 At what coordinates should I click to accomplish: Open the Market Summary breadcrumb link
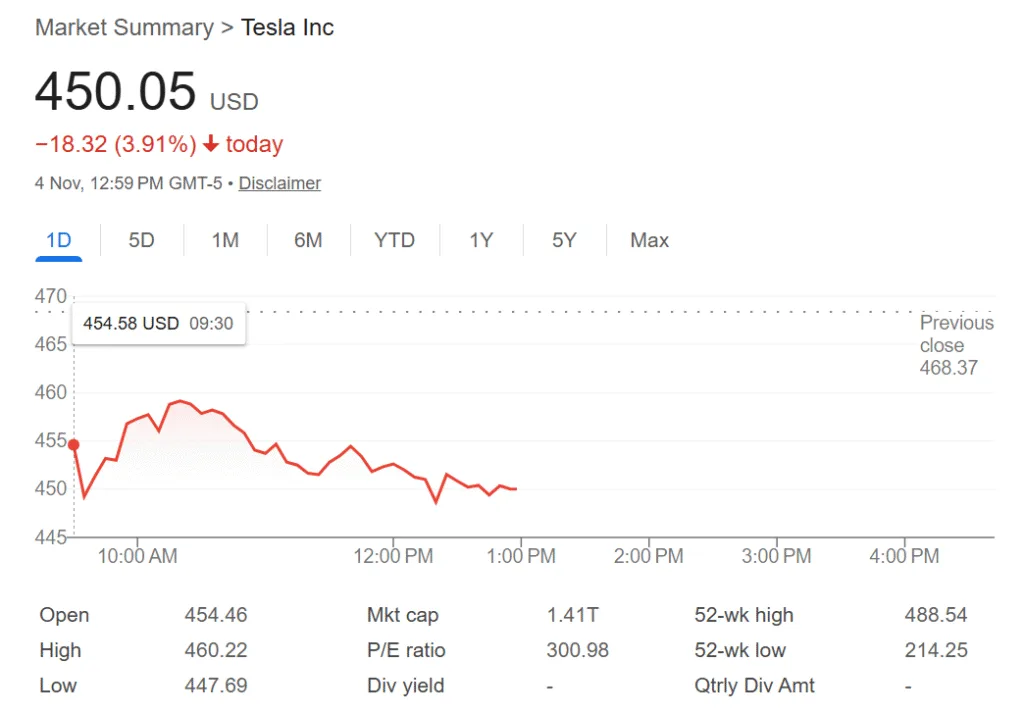click(124, 27)
